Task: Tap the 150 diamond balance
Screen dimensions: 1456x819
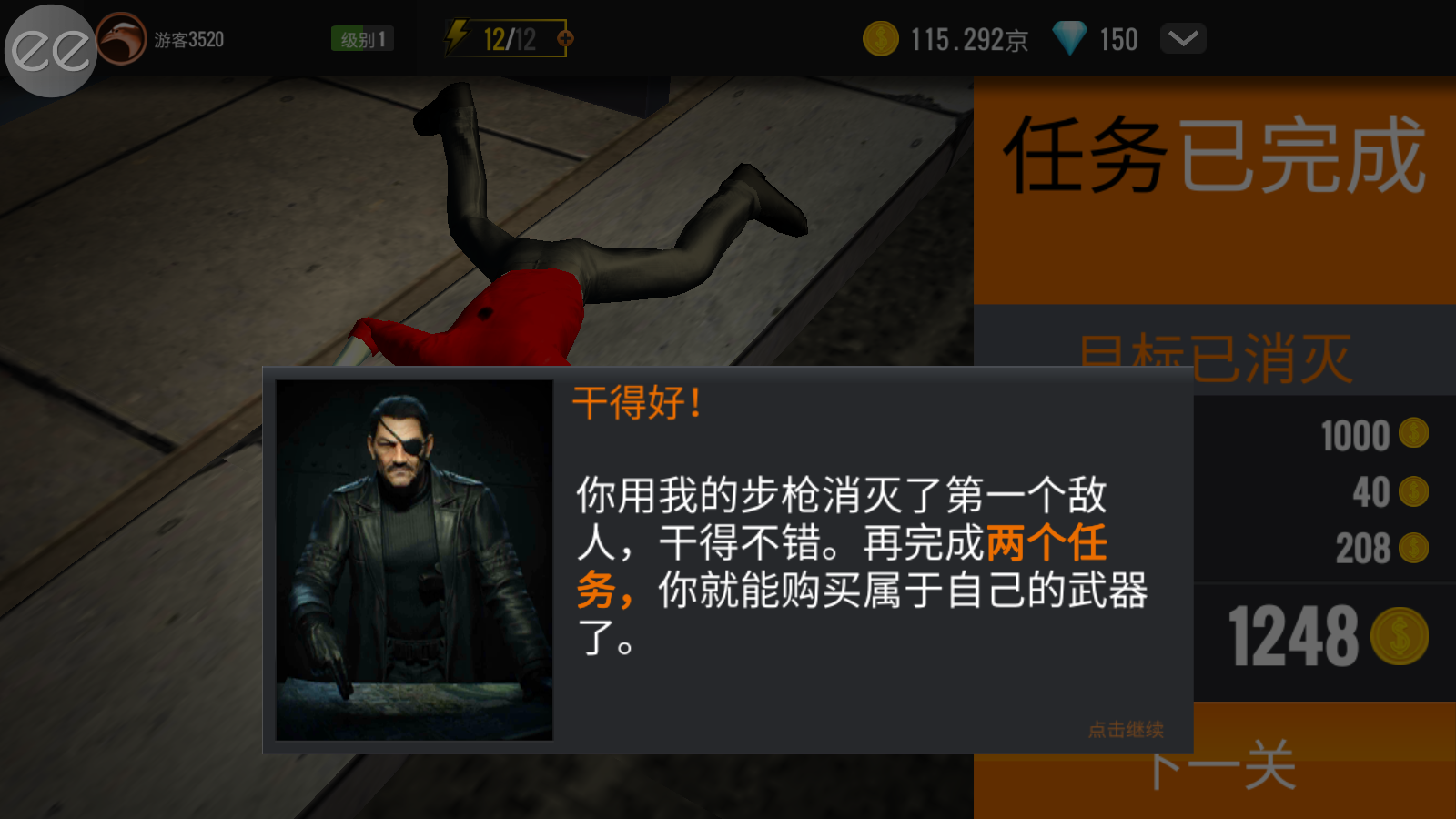Action: [1118, 39]
